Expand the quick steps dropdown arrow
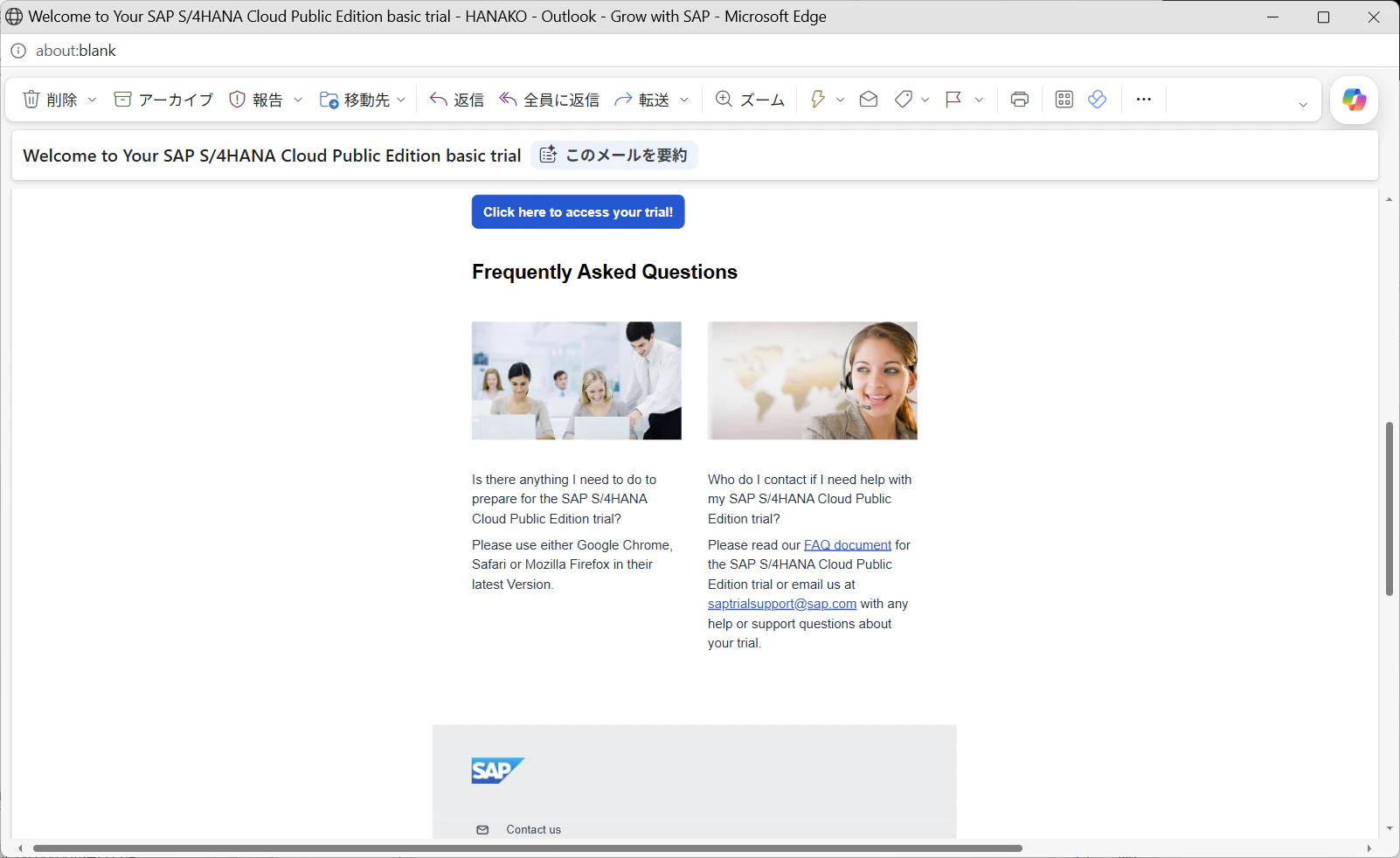Image resolution: width=1400 pixels, height=858 pixels. [841, 100]
